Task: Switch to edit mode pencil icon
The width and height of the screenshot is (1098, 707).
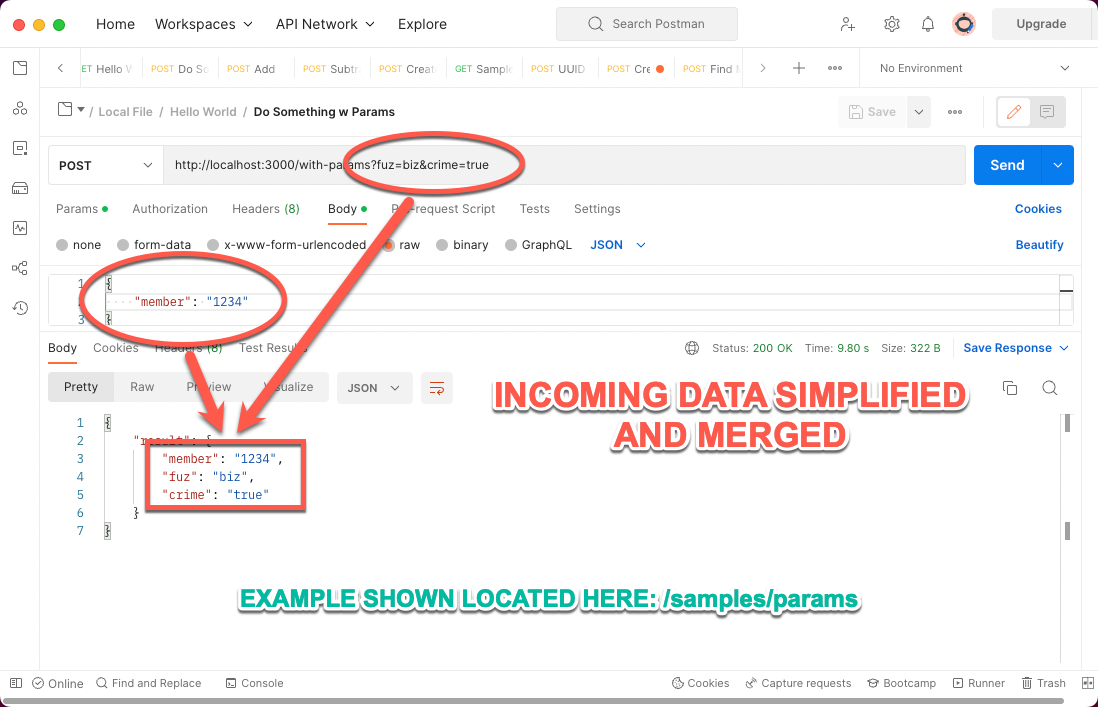Action: click(x=1013, y=112)
